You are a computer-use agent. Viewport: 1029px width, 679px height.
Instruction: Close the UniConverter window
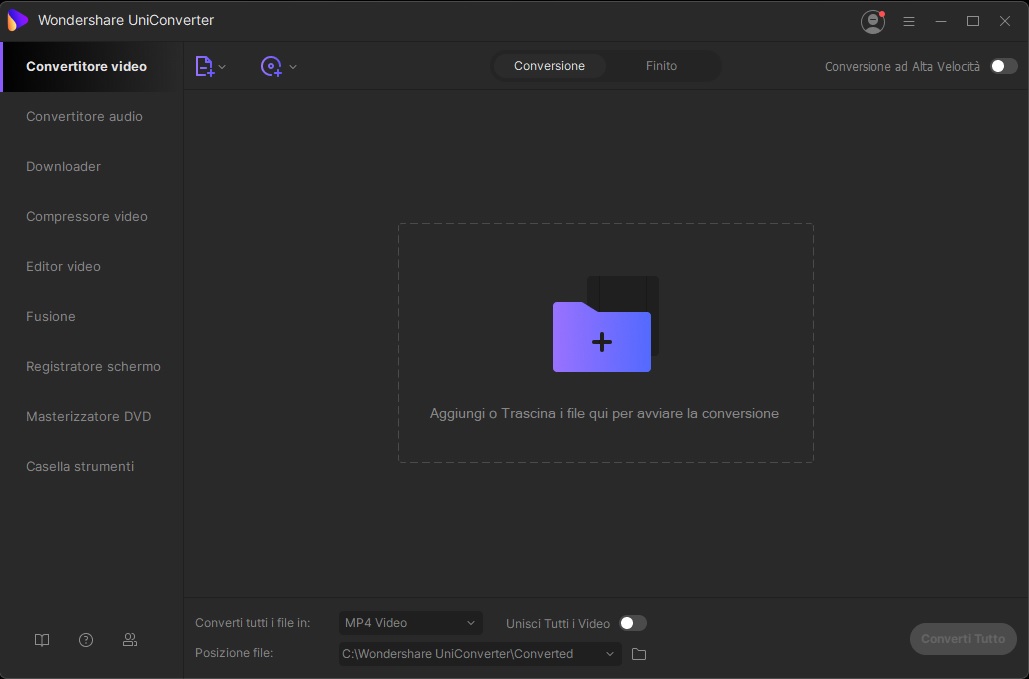click(1005, 22)
